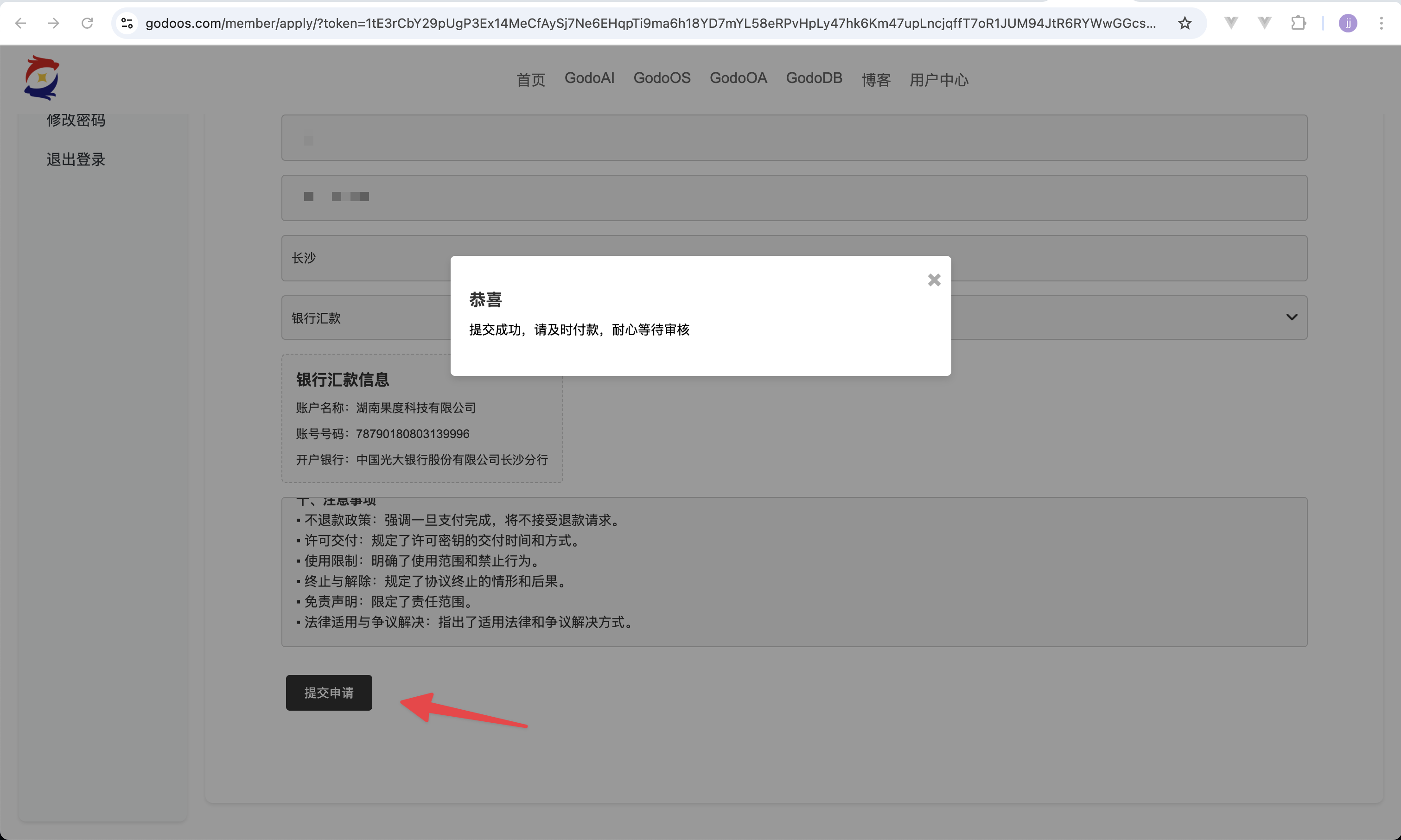This screenshot has height=840, width=1401.
Task: Open the browser extensions puzzle icon
Action: [1298, 23]
